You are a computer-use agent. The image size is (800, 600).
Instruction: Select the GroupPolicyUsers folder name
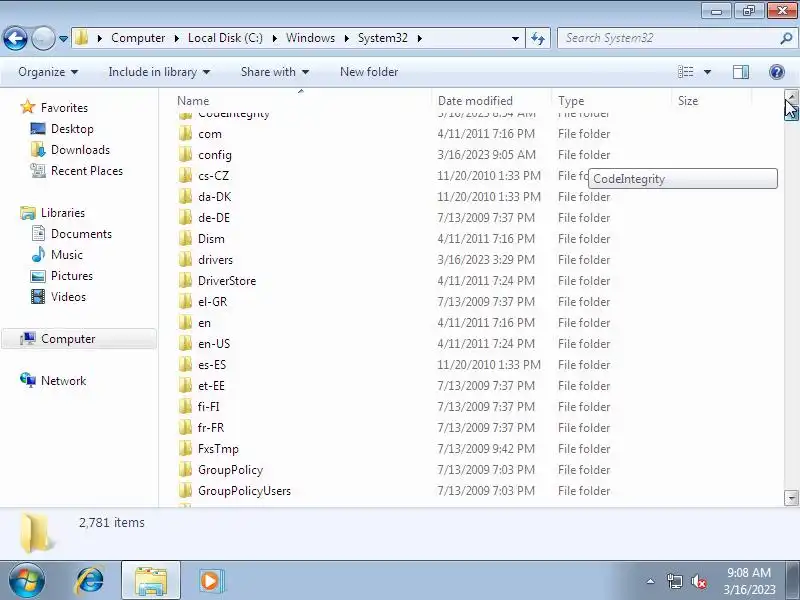[x=244, y=491]
